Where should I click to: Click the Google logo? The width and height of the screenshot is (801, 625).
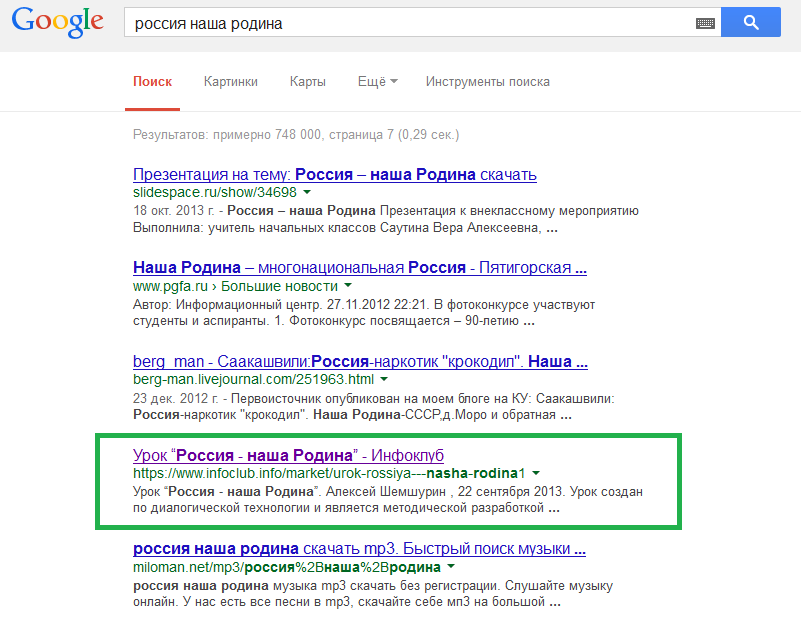coord(58,22)
